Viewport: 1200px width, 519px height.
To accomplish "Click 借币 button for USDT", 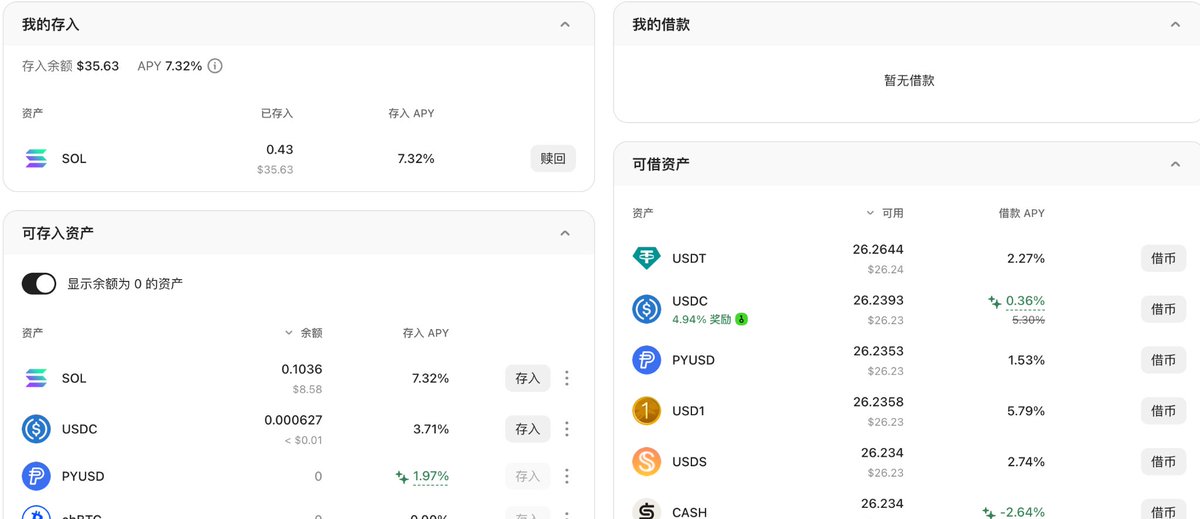I will point(1163,258).
